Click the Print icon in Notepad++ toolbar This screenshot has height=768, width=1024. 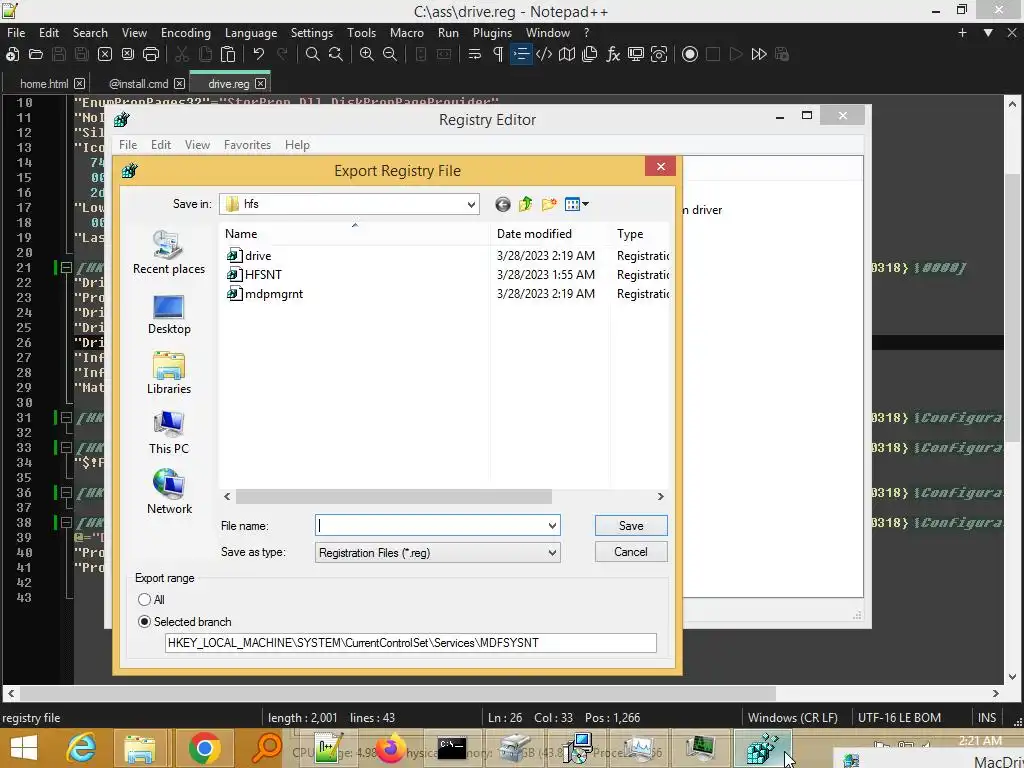pos(151,54)
